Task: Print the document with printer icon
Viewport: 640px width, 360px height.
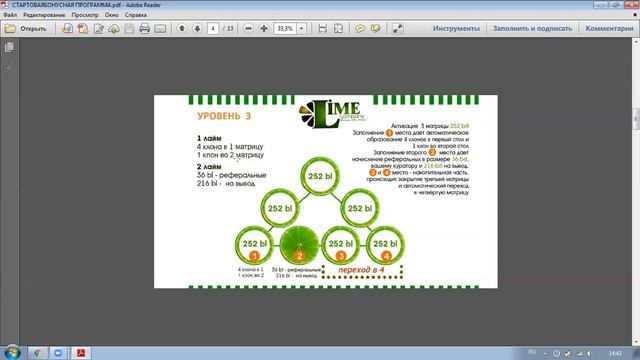Action: pos(144,29)
